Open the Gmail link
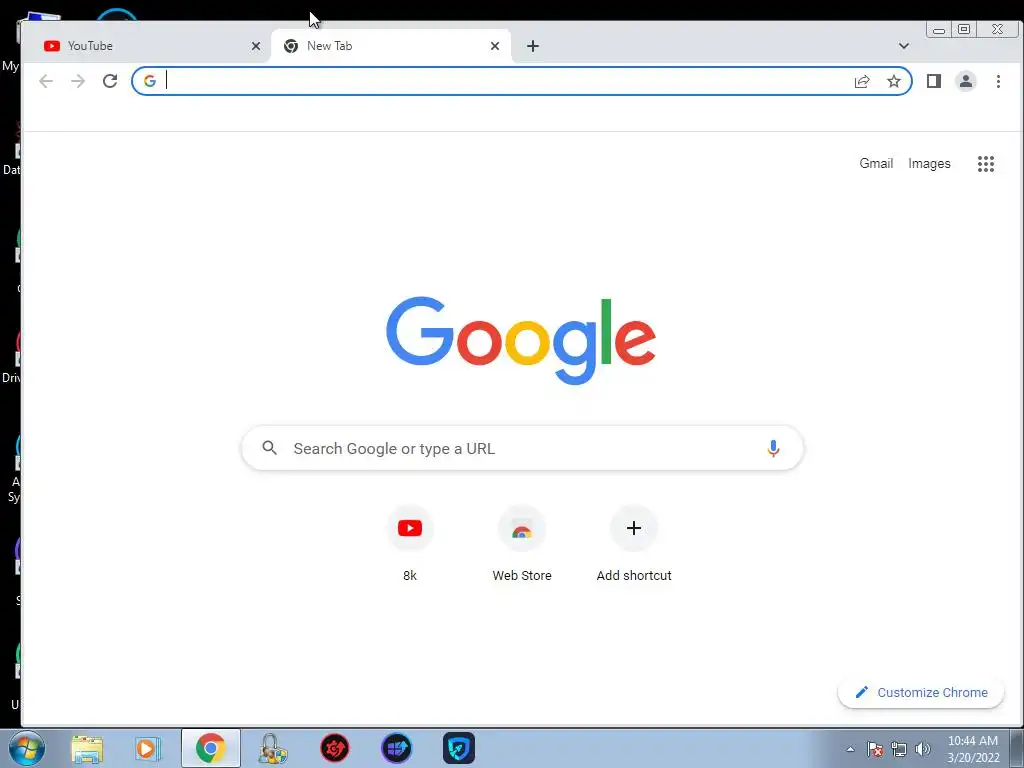 click(x=876, y=163)
